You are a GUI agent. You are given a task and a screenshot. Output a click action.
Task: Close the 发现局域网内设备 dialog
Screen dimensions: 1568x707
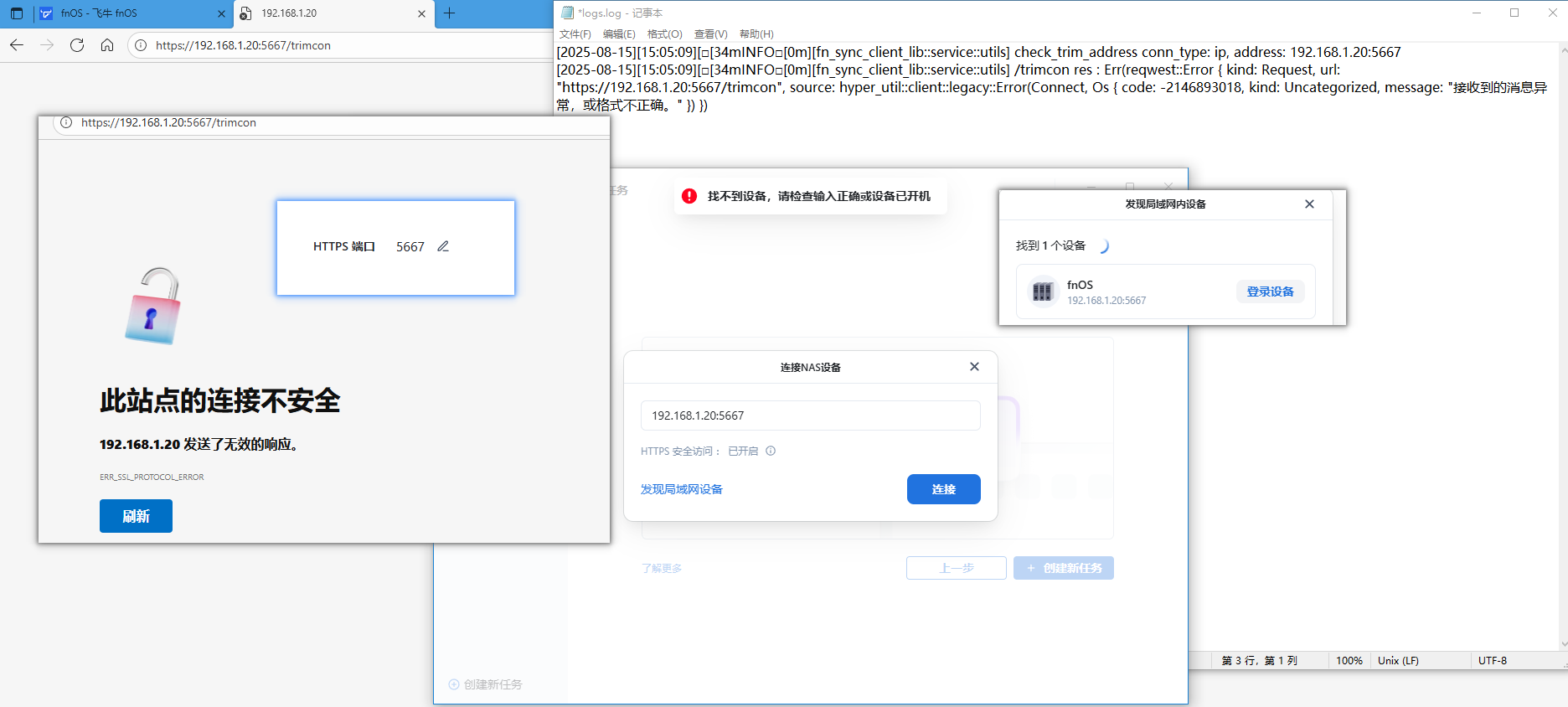point(1309,204)
